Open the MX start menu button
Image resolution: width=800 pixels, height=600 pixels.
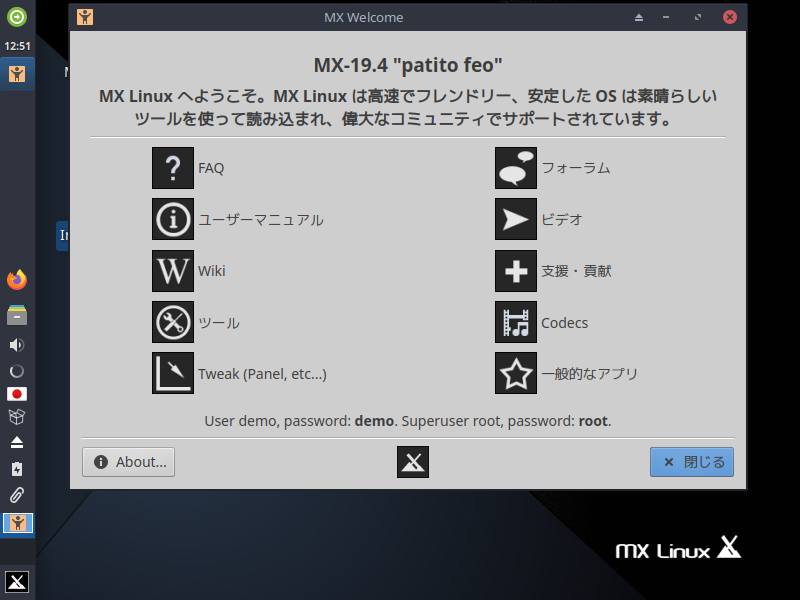click(17, 582)
